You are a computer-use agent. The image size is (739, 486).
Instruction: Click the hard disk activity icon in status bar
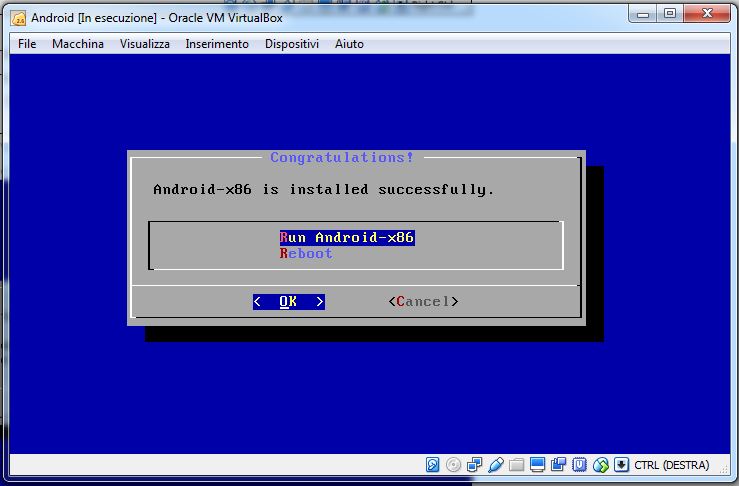pyautogui.click(x=433, y=465)
